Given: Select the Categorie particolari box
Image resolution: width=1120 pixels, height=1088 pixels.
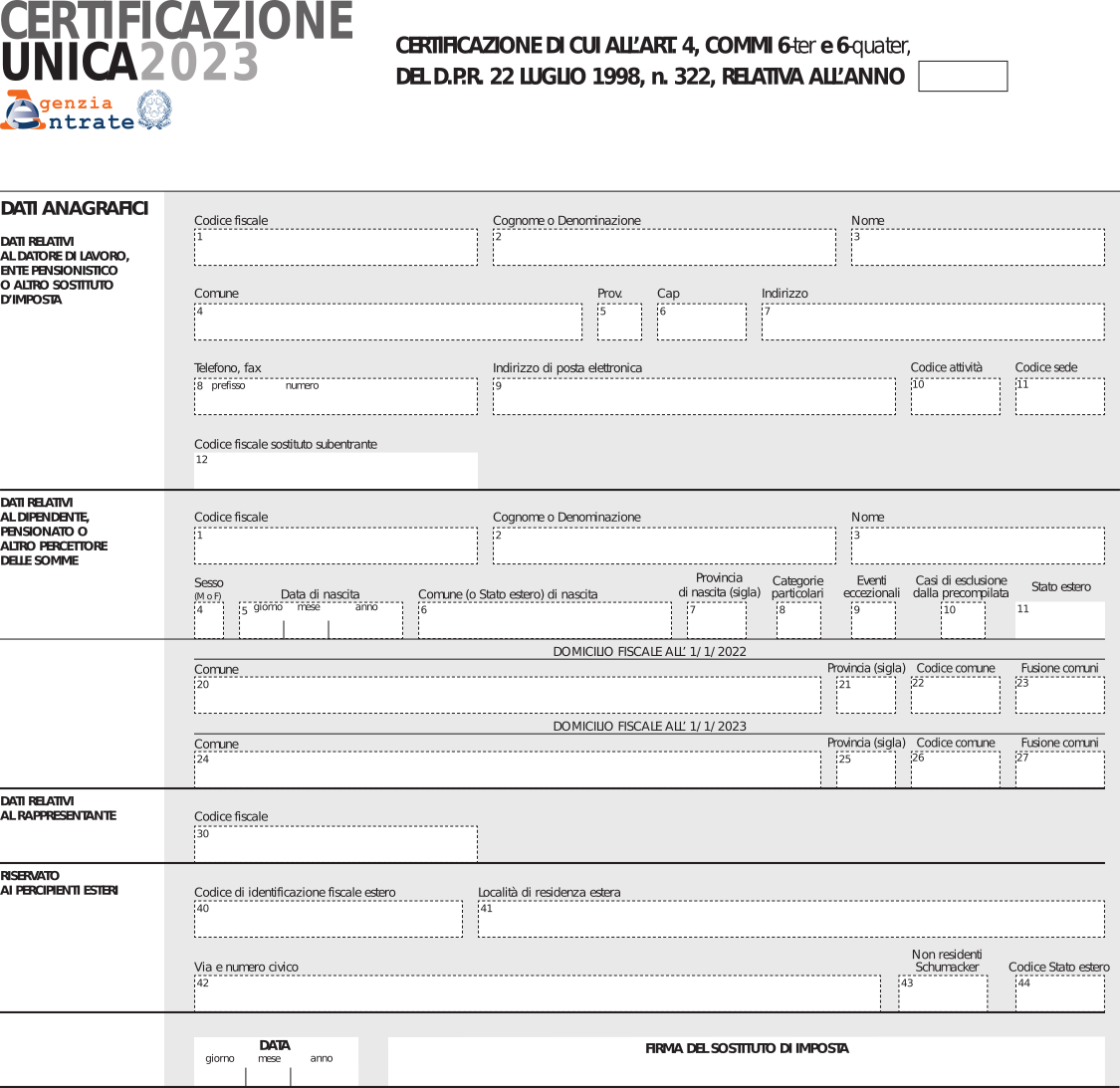Looking at the screenshot, I should tap(798, 621).
